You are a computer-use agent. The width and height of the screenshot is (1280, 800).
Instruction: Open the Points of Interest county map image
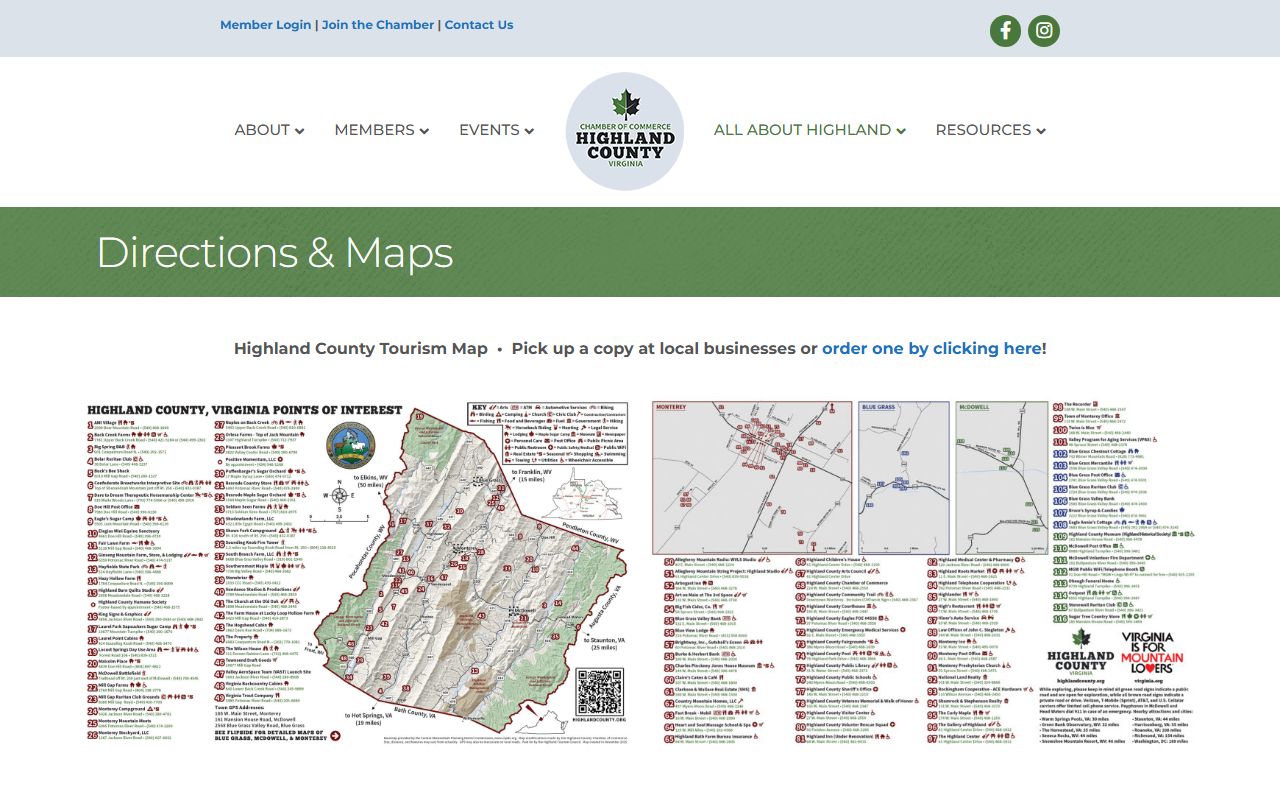tap(359, 572)
